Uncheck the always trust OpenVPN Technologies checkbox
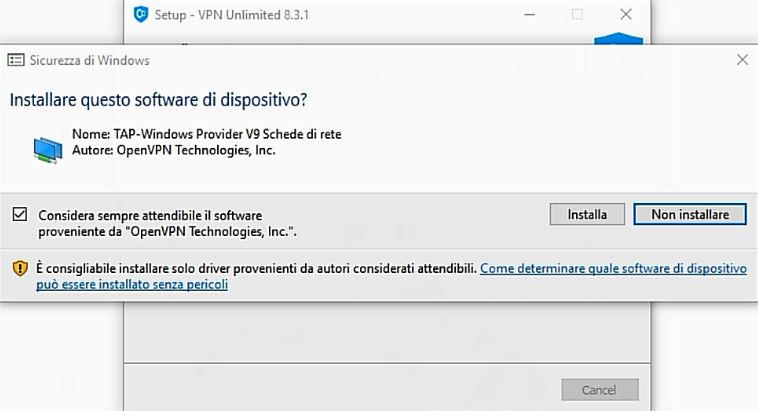Viewport: 758px width, 411px height. 19,214
